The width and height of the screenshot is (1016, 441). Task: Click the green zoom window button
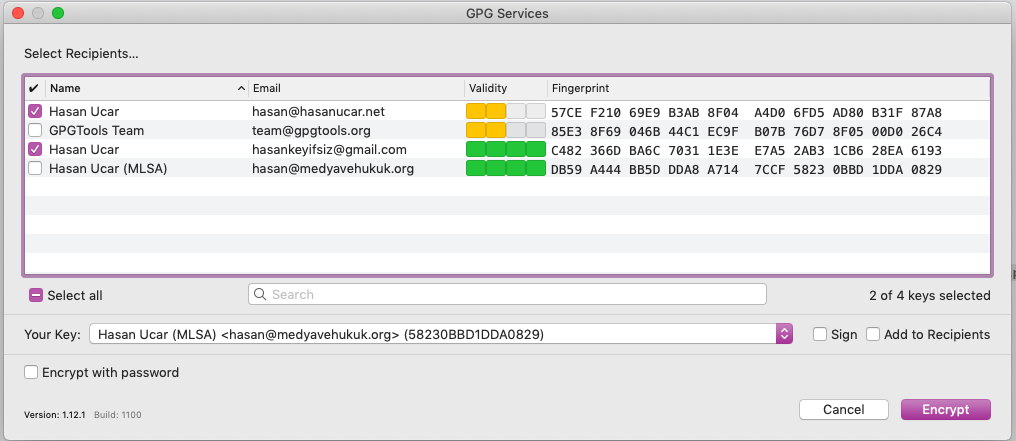58,14
